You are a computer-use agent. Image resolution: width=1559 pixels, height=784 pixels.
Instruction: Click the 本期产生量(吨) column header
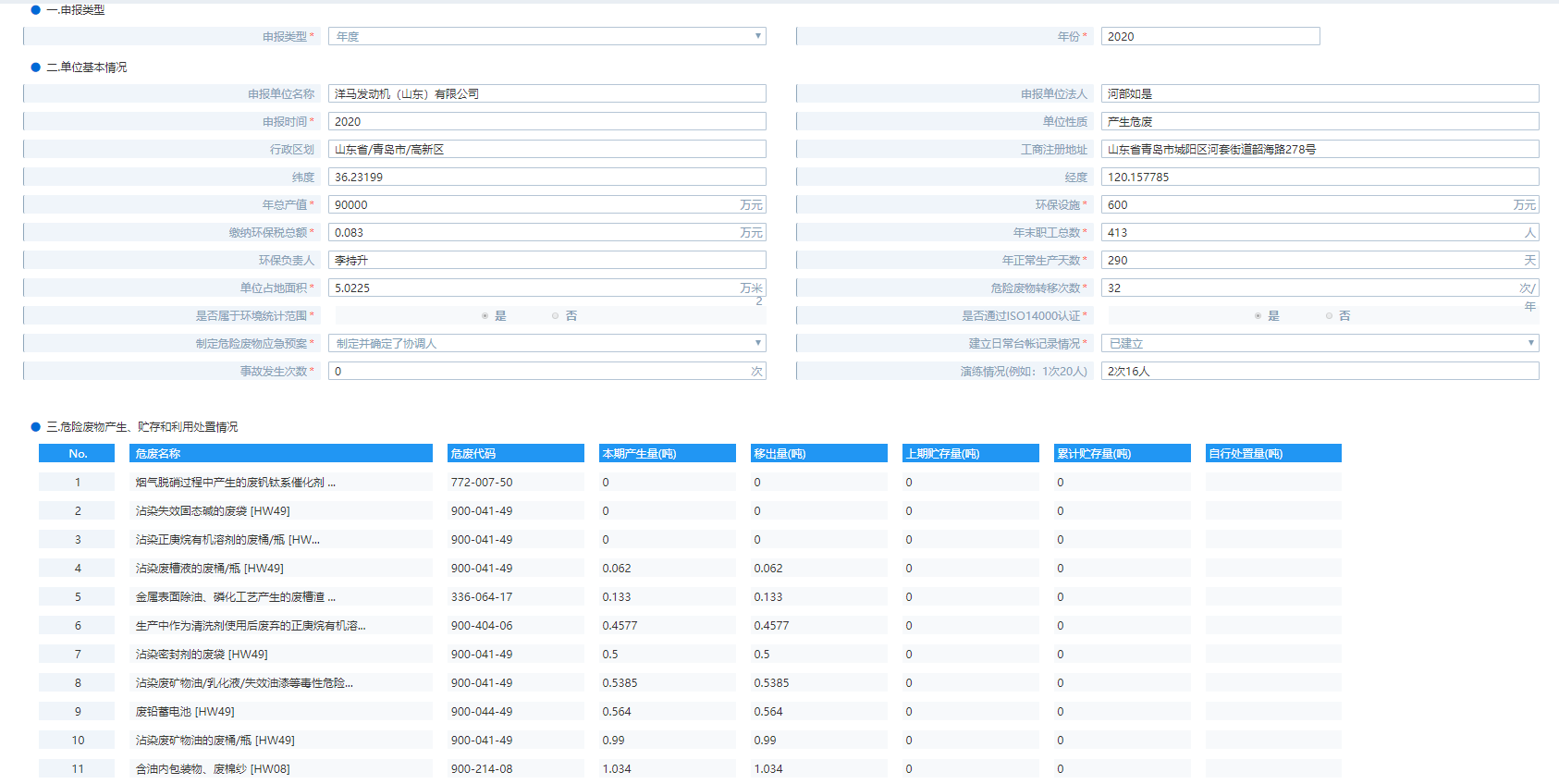667,453
